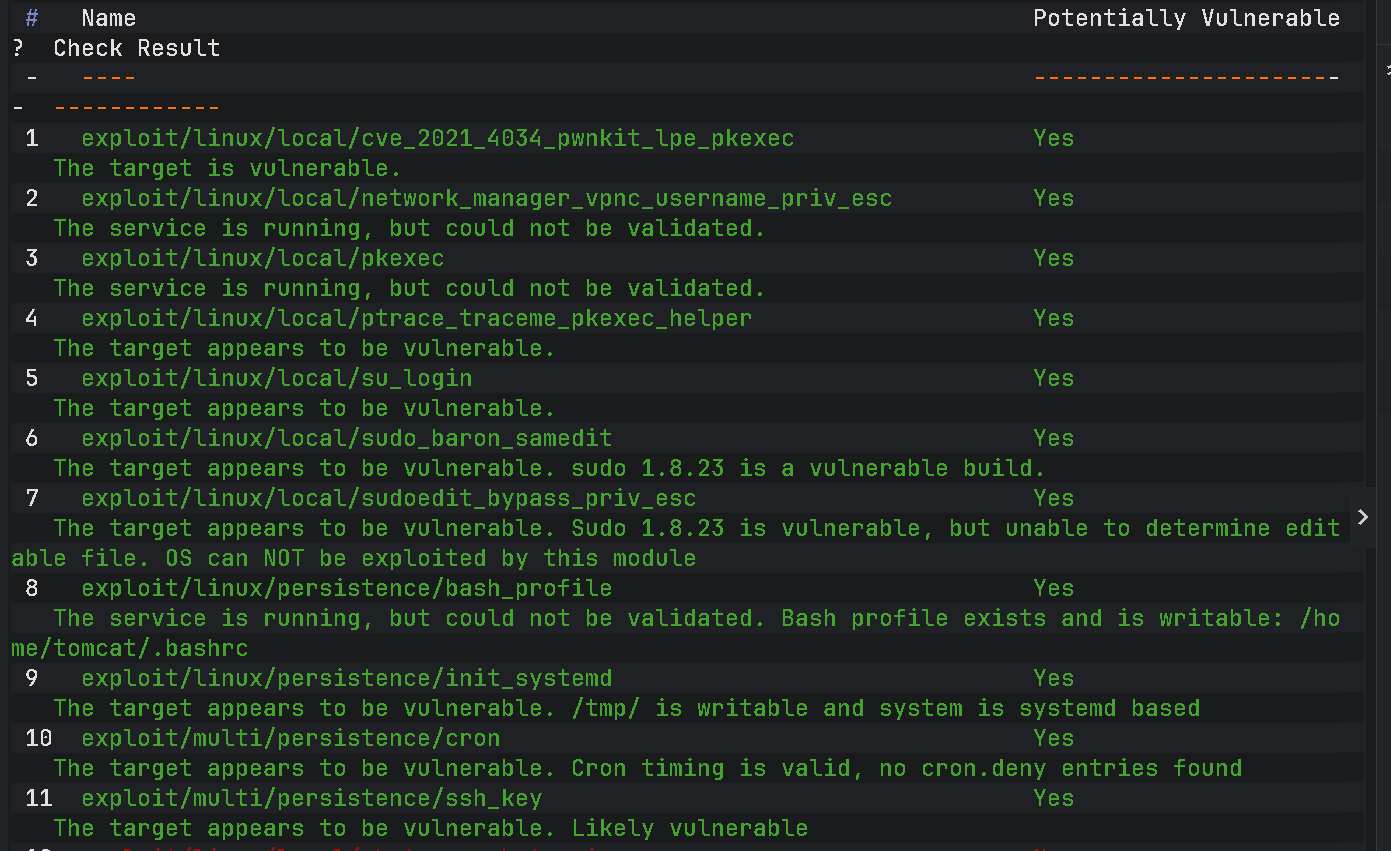Click "The target is vulnerable." result text
The image size is (1391, 851).
click(x=228, y=168)
